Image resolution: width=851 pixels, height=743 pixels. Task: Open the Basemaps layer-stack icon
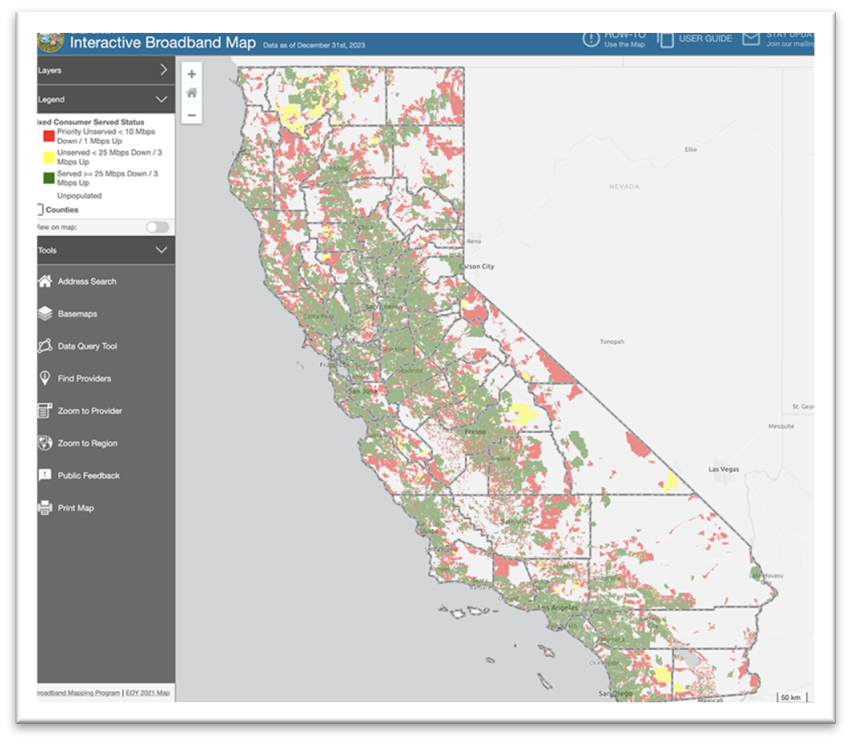(45, 314)
